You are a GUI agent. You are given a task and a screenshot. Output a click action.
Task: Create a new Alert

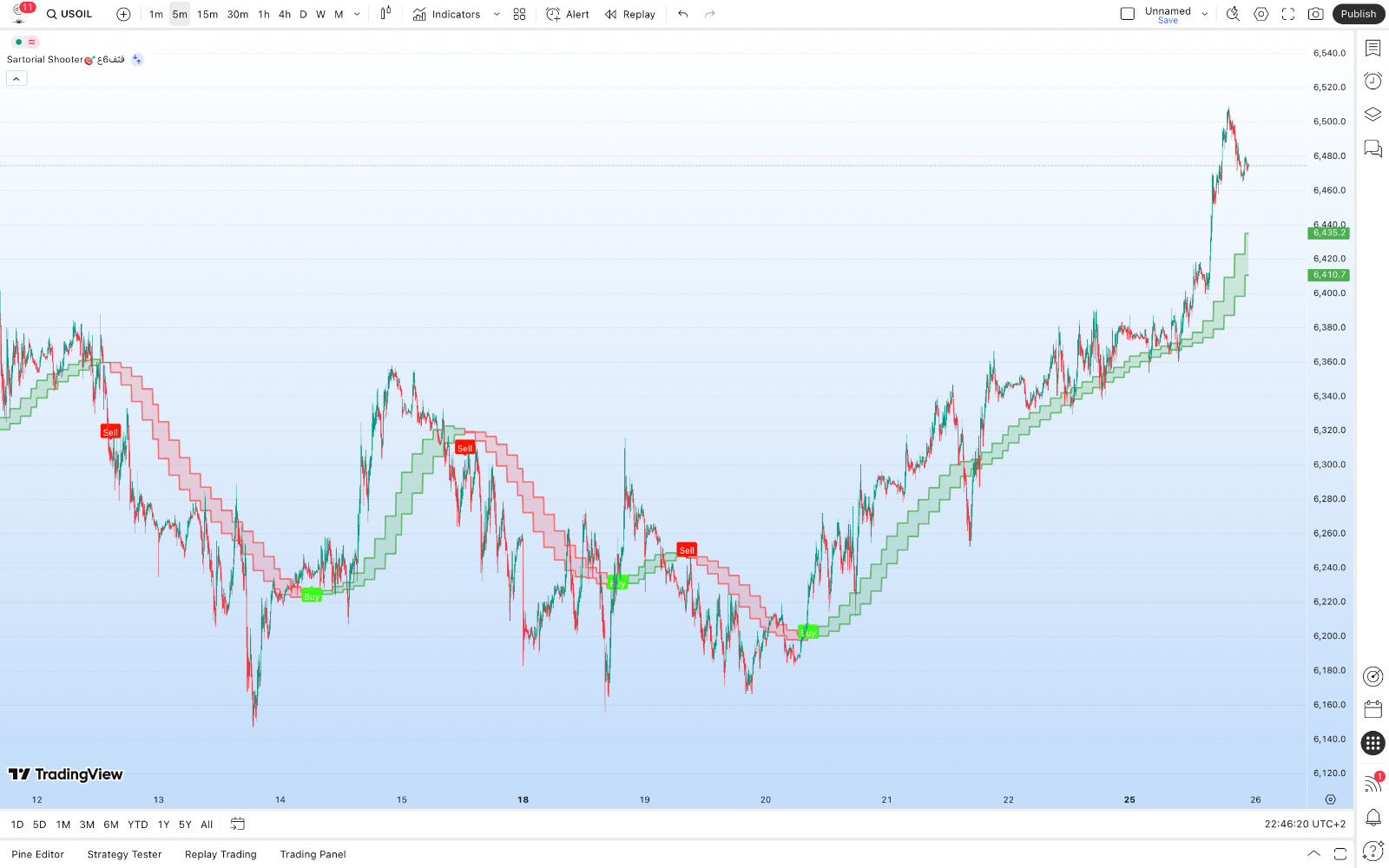[x=568, y=14]
